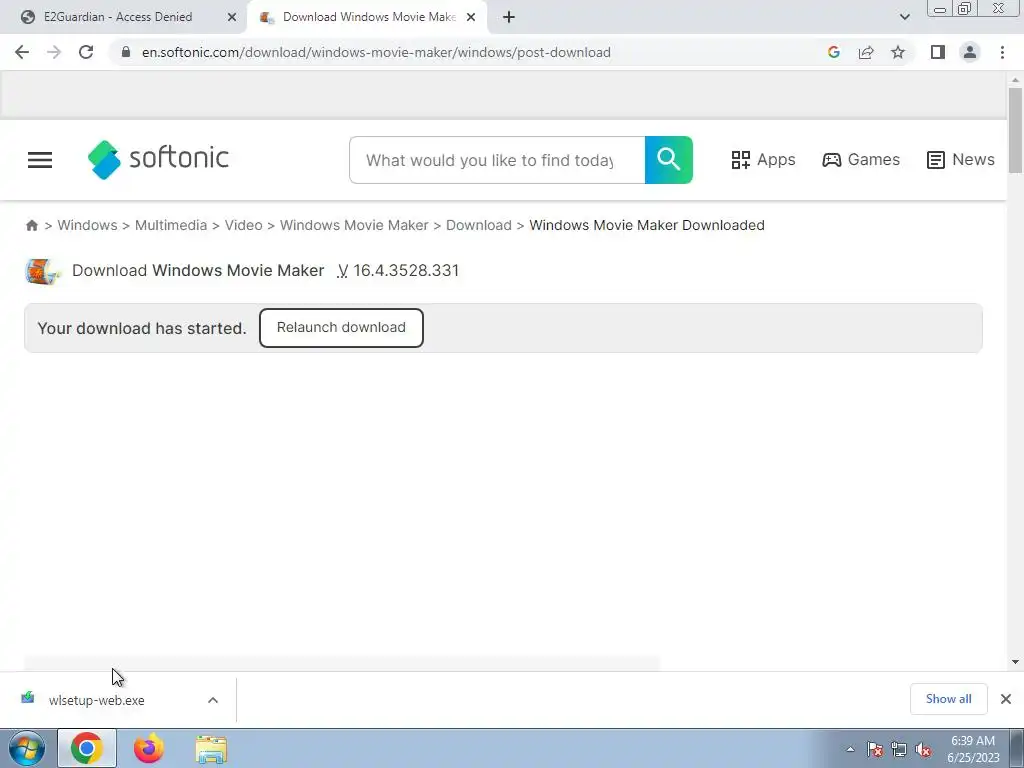The image size is (1024, 768).
Task: Open the News section
Action: point(960,160)
